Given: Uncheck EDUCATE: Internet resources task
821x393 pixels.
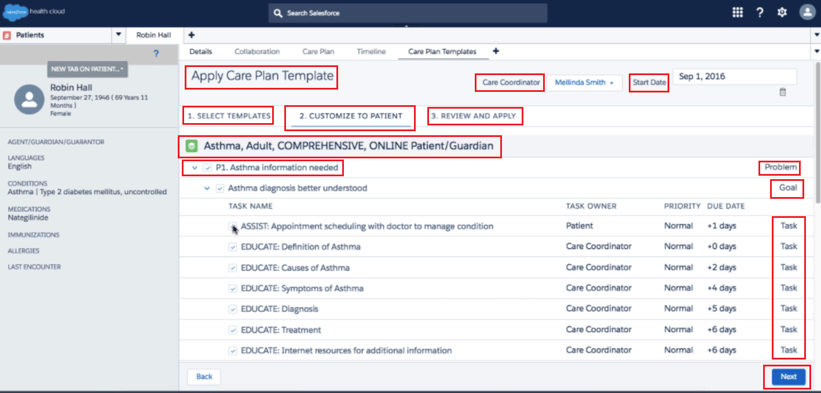Looking at the screenshot, I should pos(232,350).
